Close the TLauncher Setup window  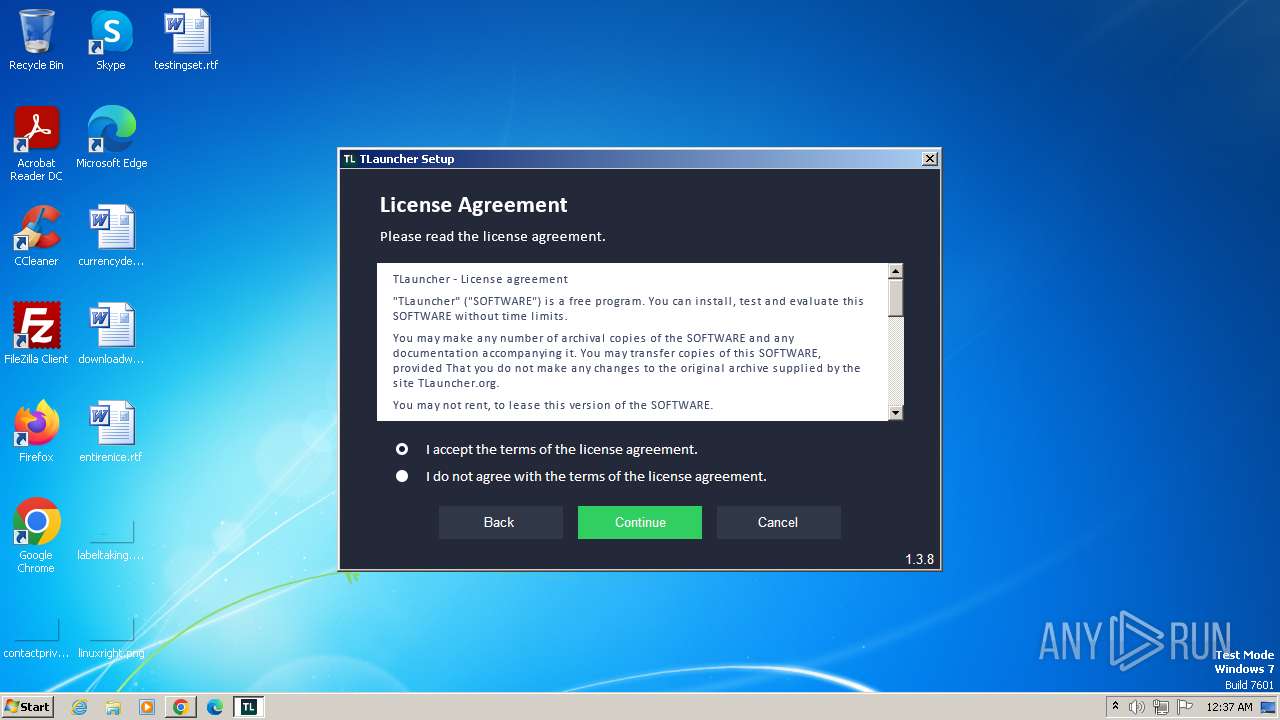929,159
